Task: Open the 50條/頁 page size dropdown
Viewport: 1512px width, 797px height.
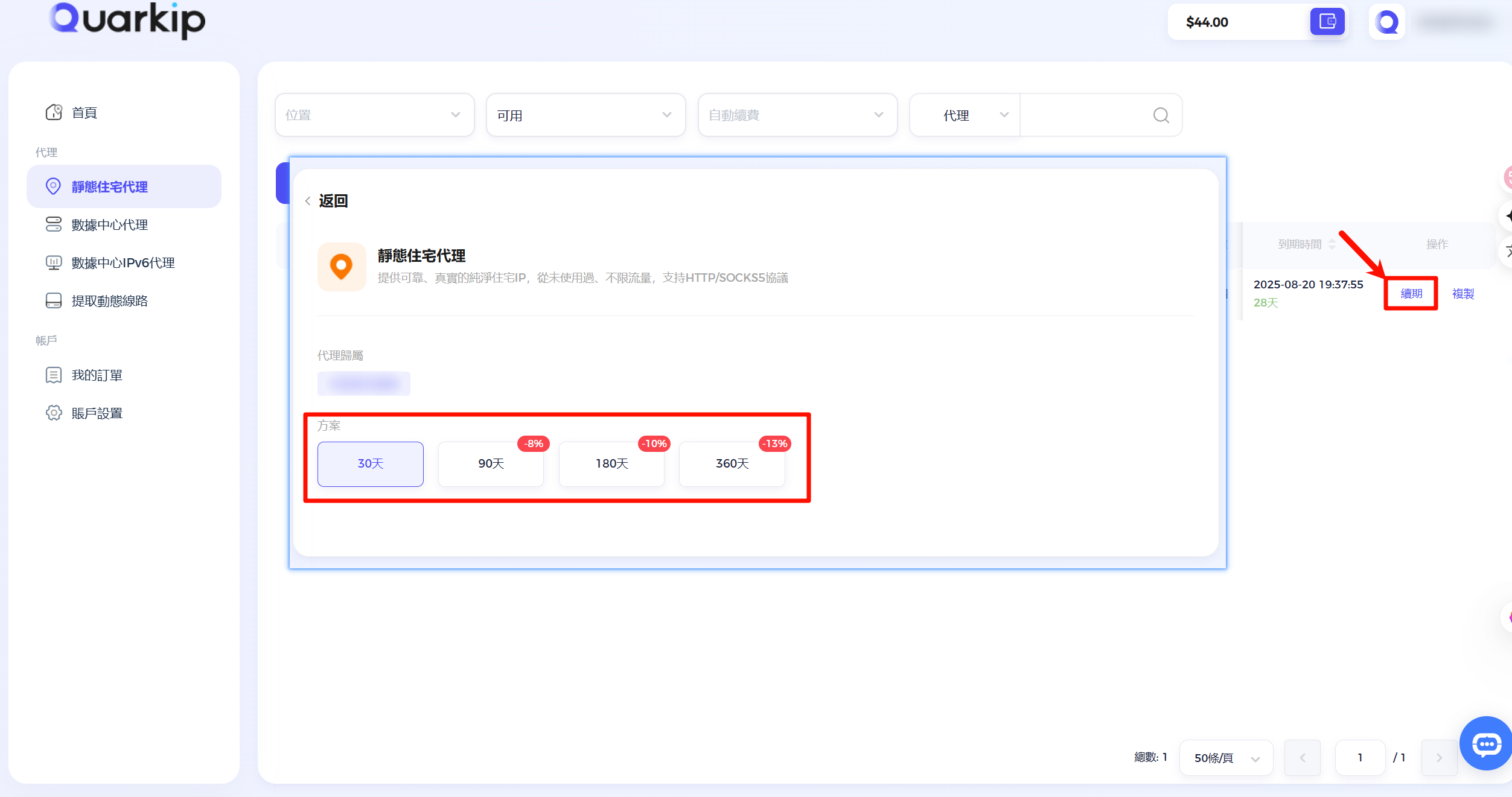Action: pyautogui.click(x=1226, y=758)
